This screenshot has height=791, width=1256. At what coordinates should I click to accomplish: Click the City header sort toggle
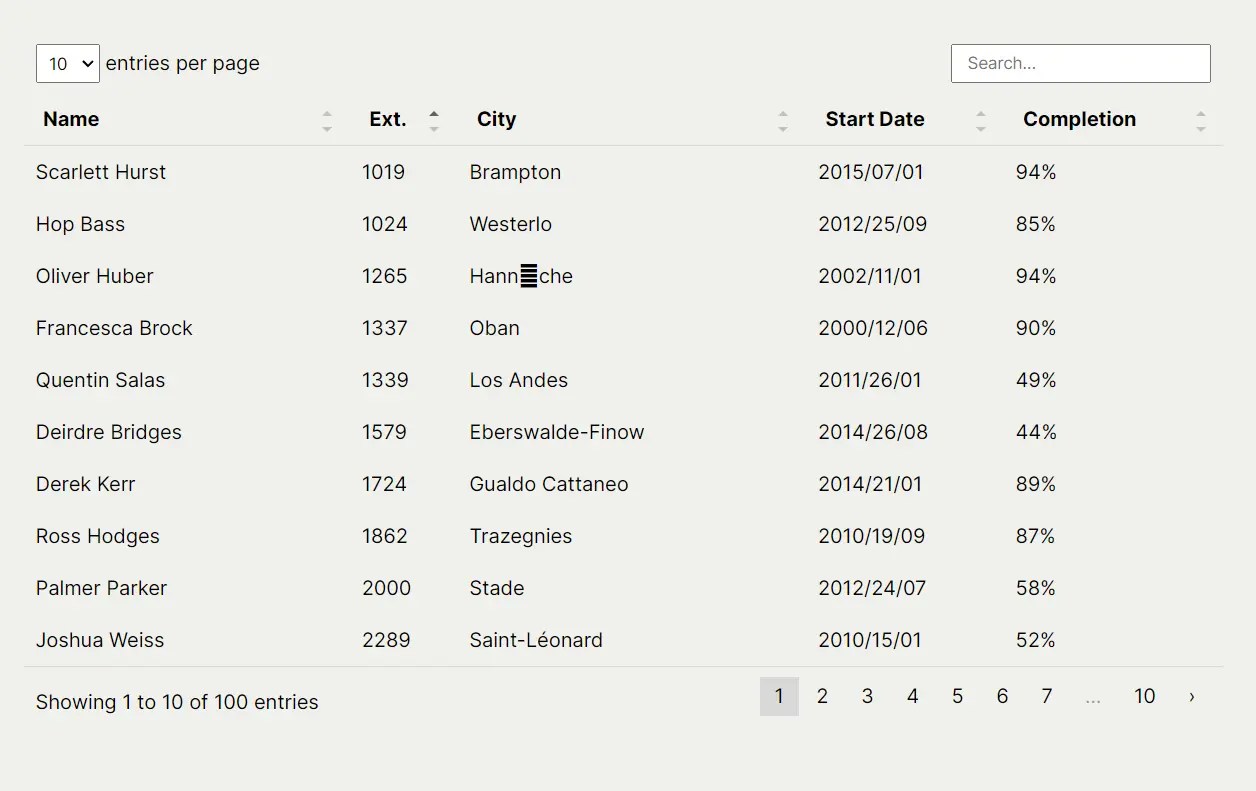784,118
